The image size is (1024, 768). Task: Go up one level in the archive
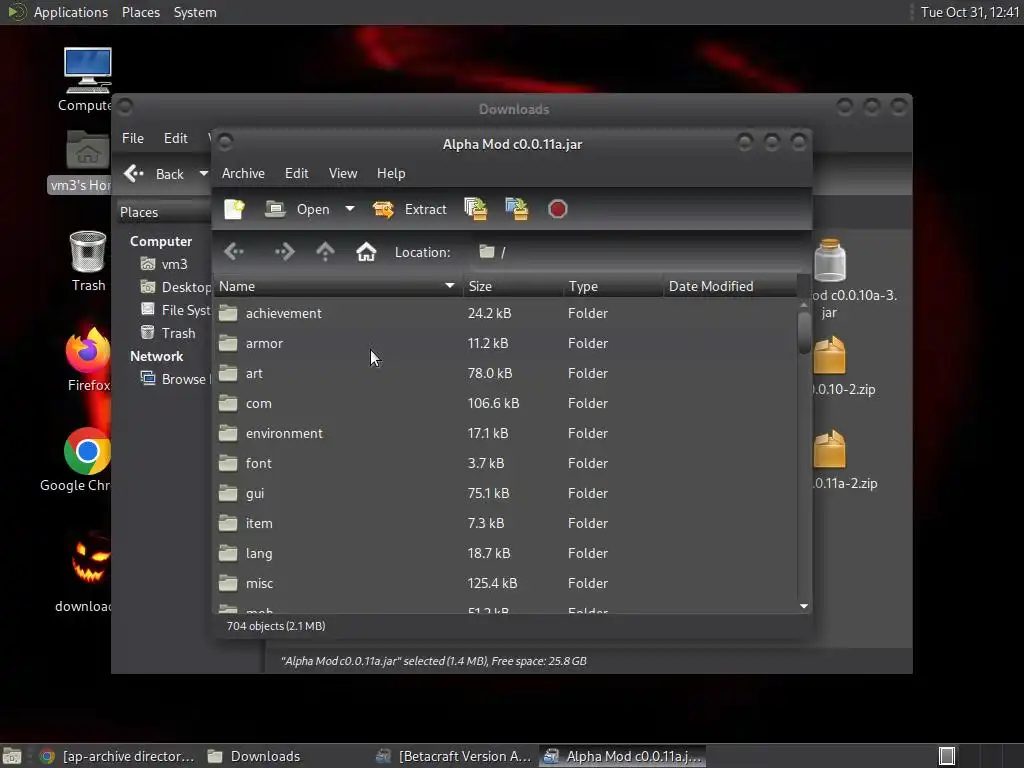click(325, 251)
